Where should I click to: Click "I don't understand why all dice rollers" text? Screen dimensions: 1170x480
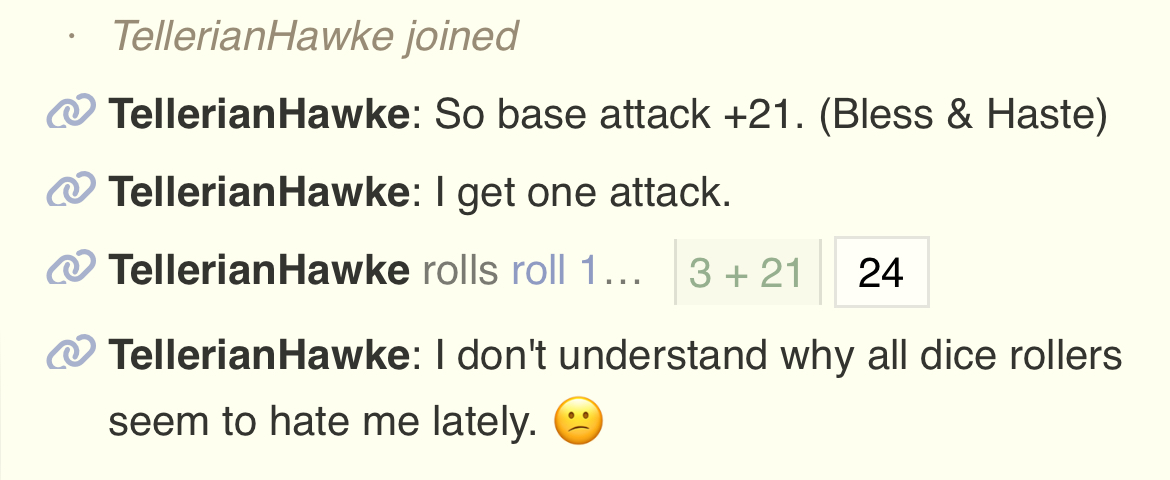(x=778, y=355)
